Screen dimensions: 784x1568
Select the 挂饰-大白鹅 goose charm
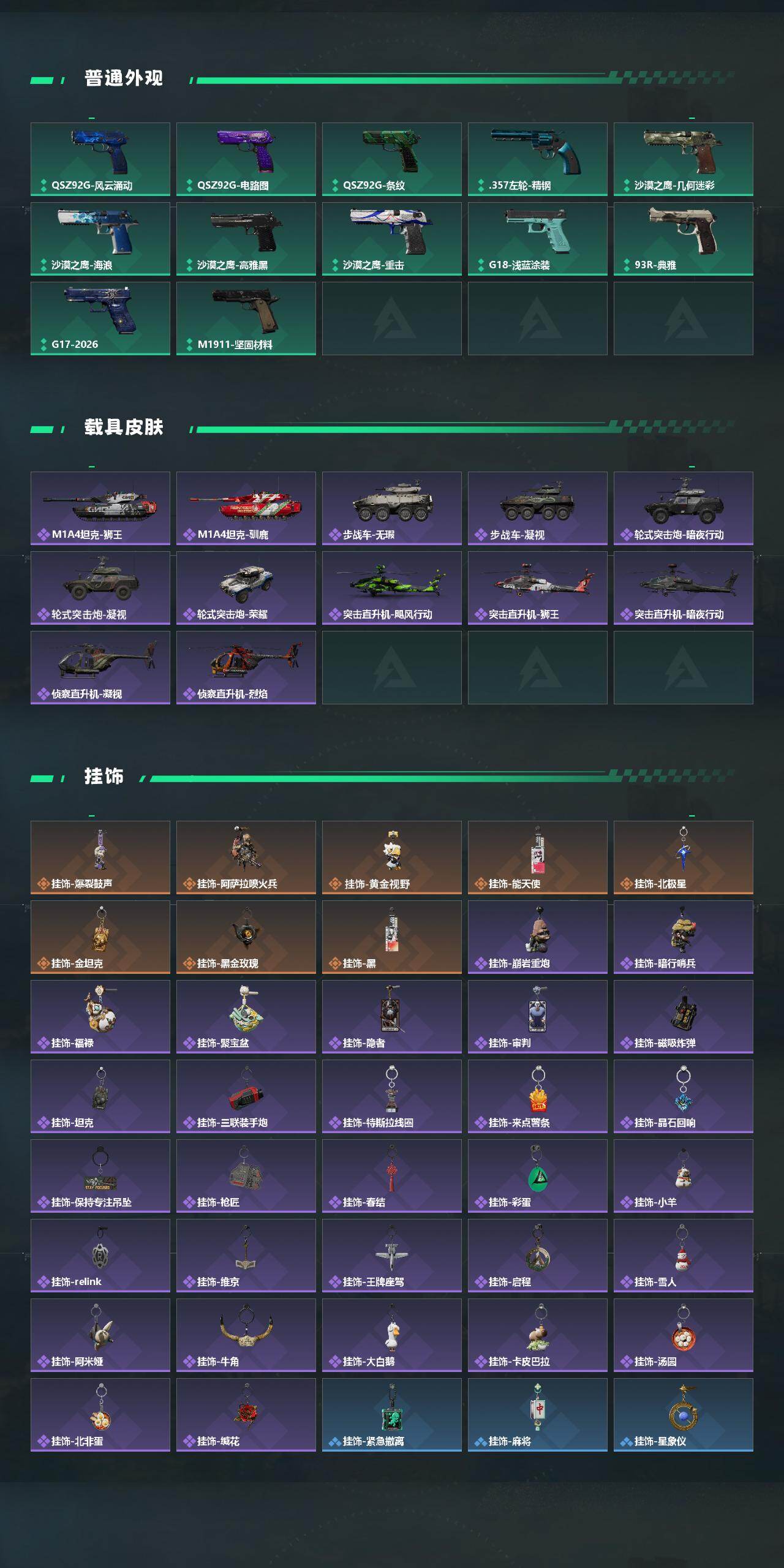(392, 1335)
